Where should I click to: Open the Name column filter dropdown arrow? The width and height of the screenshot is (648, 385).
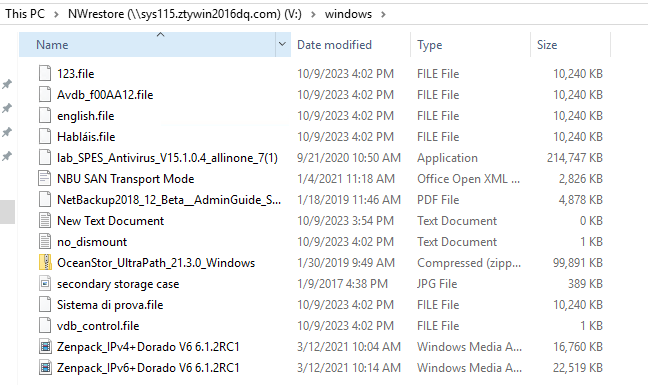point(283,44)
